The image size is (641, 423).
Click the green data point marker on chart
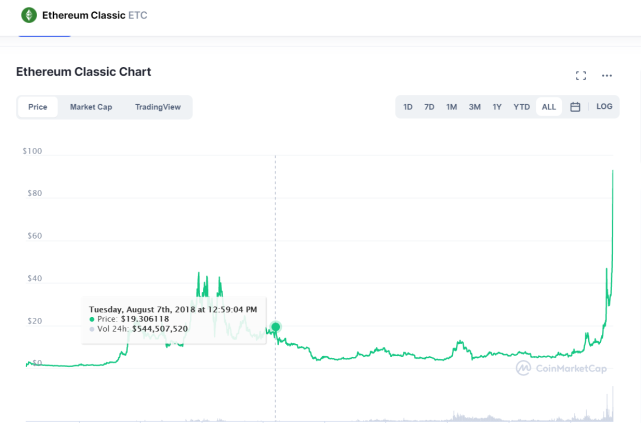click(x=276, y=327)
